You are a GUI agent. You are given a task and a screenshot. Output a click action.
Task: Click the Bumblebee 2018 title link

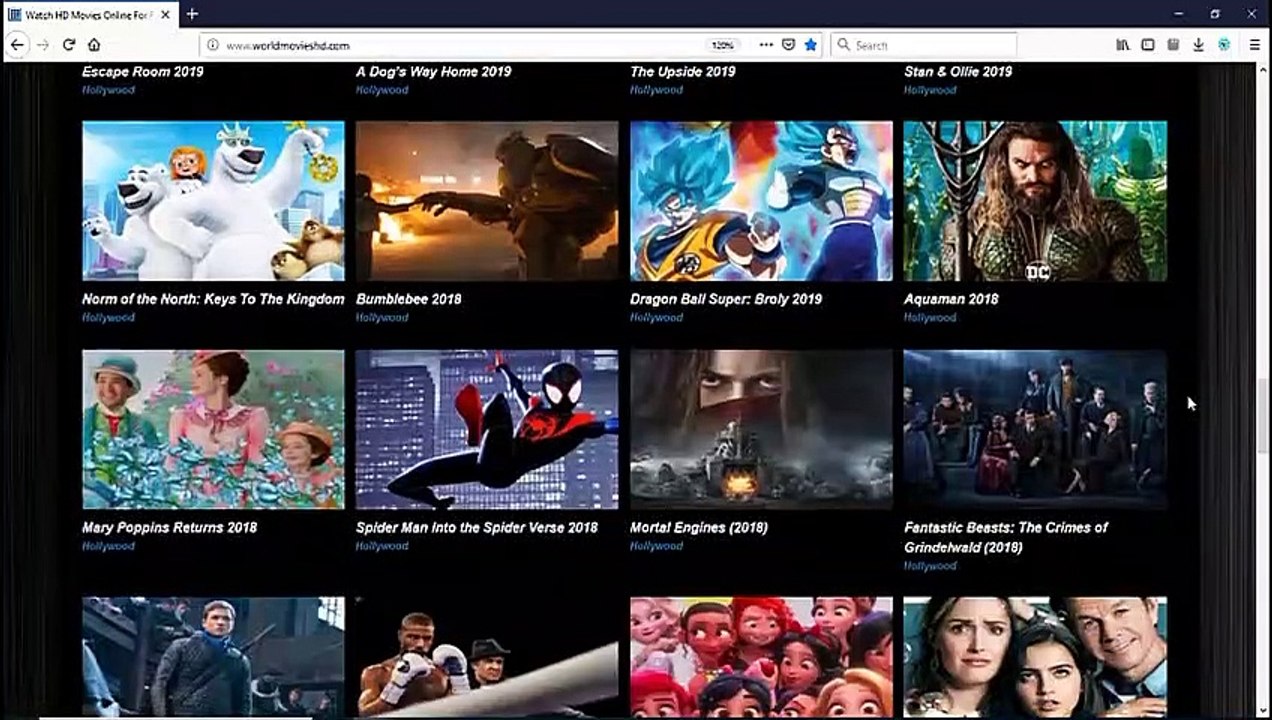tap(409, 299)
